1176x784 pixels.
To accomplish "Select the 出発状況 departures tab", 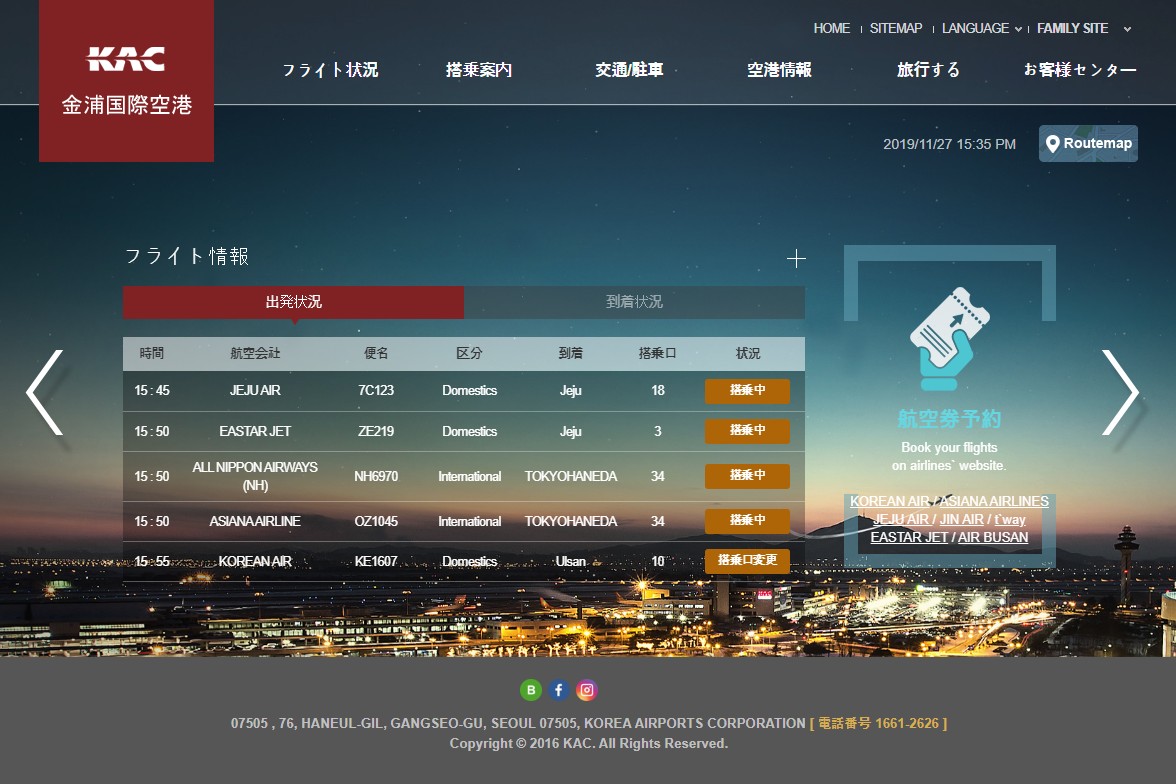I will 293,302.
